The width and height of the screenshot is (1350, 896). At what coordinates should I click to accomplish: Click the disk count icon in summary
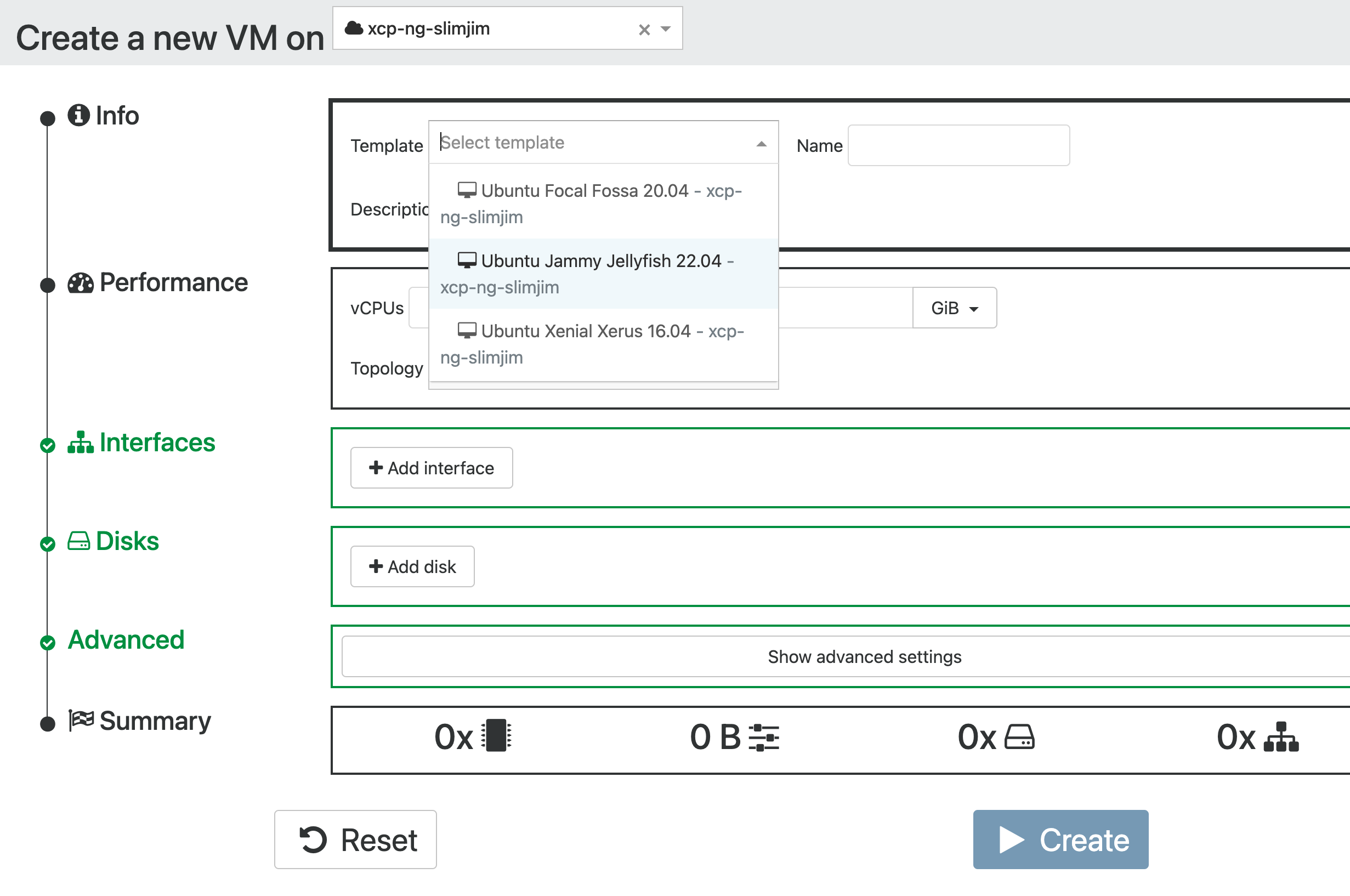tap(1019, 737)
